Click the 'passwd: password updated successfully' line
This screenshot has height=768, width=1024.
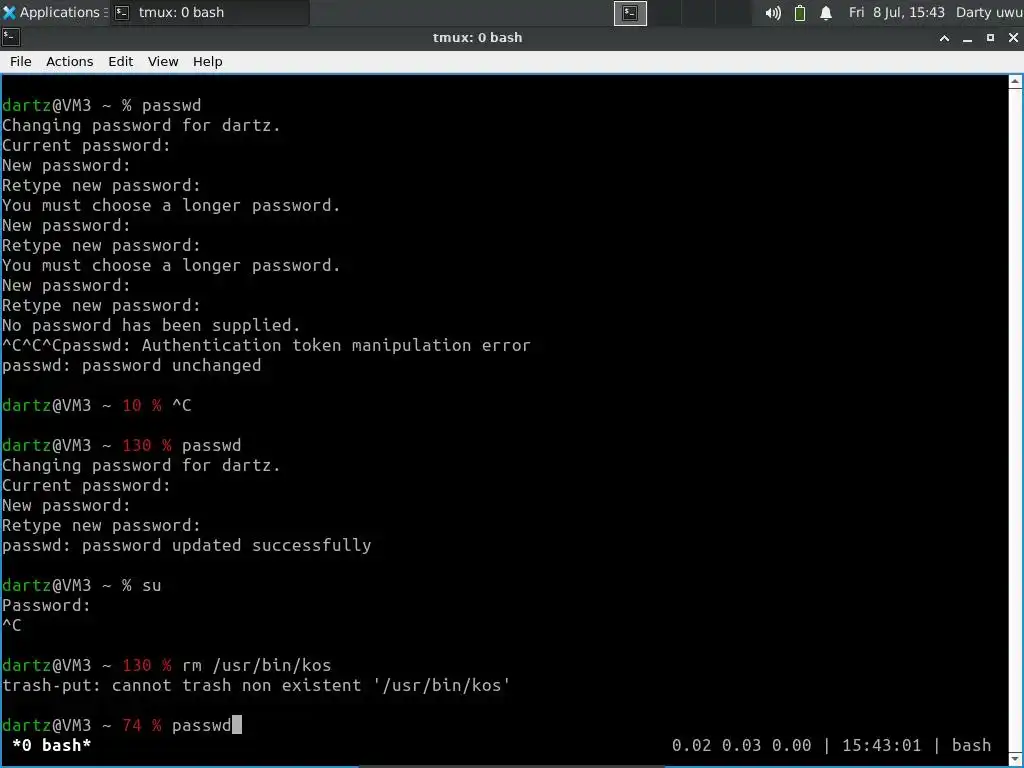[187, 545]
